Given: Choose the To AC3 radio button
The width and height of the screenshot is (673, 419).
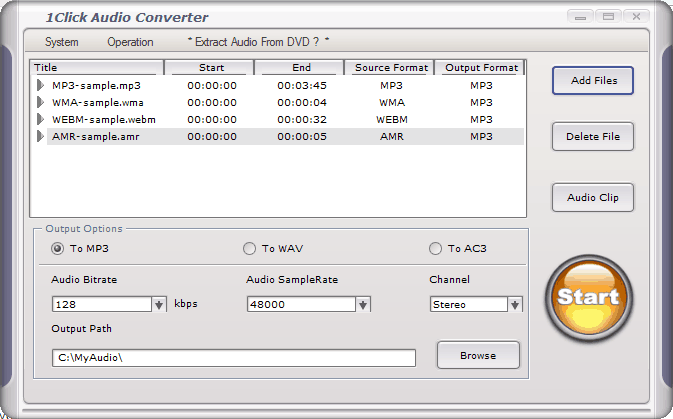Looking at the screenshot, I should pos(435,249).
